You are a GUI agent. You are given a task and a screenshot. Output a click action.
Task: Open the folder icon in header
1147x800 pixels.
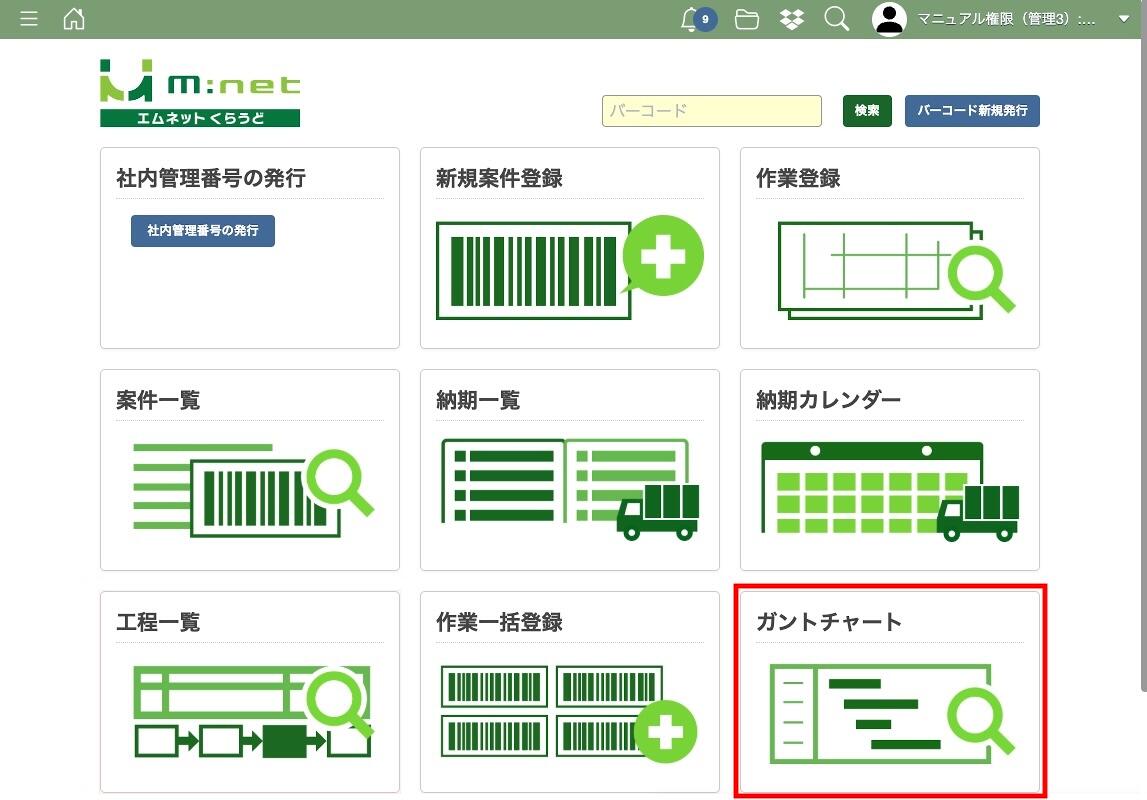[x=746, y=19]
